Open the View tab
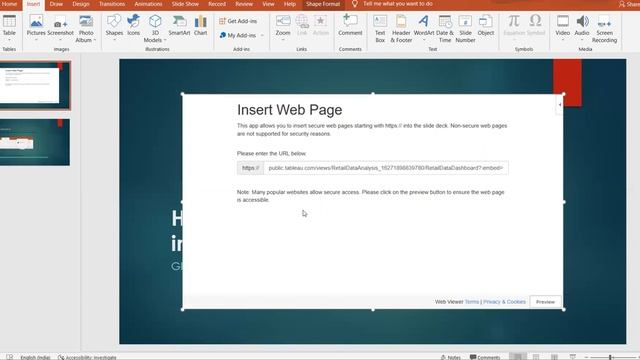 pos(268,4)
